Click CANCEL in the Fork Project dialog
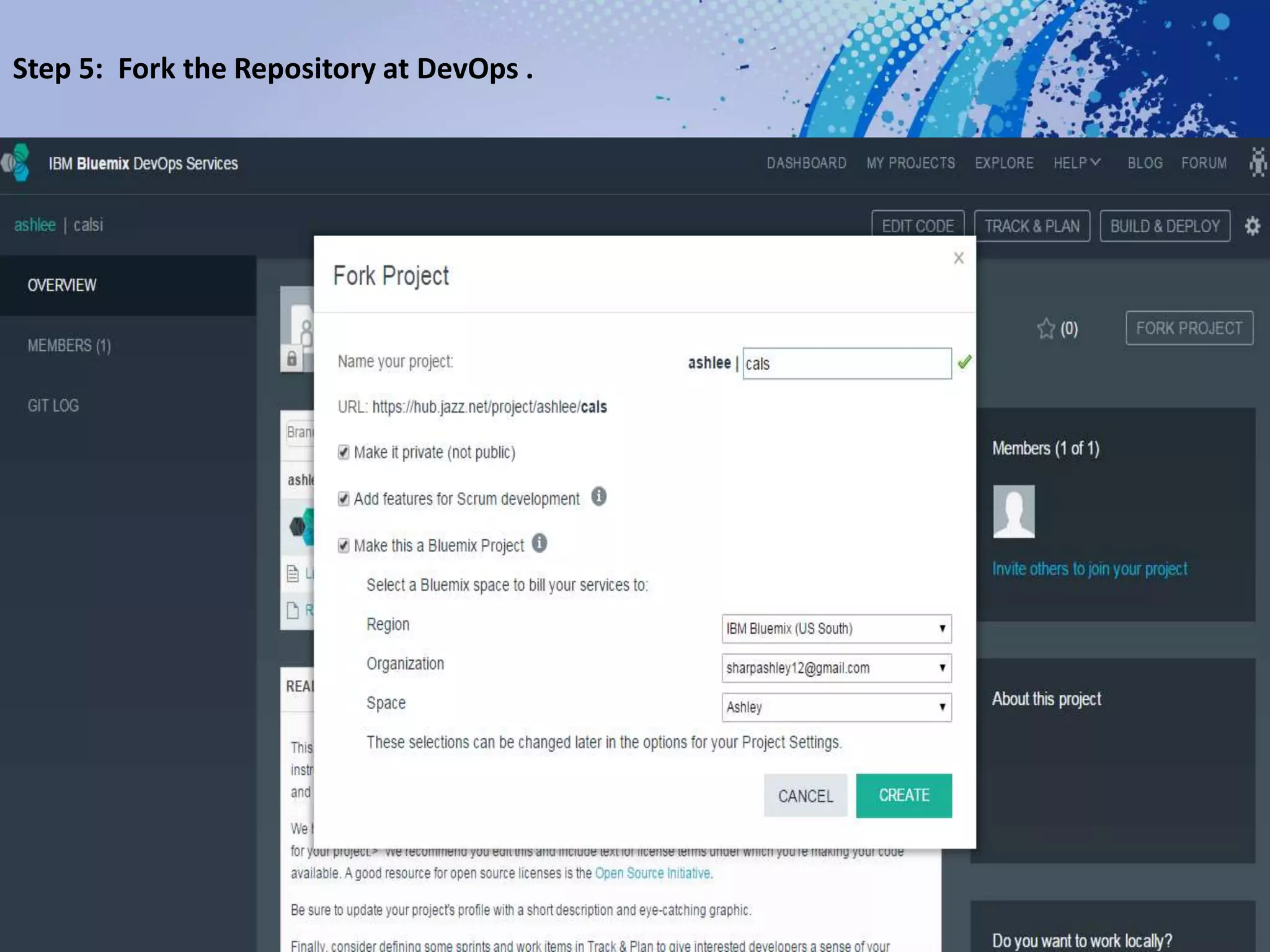 (806, 795)
